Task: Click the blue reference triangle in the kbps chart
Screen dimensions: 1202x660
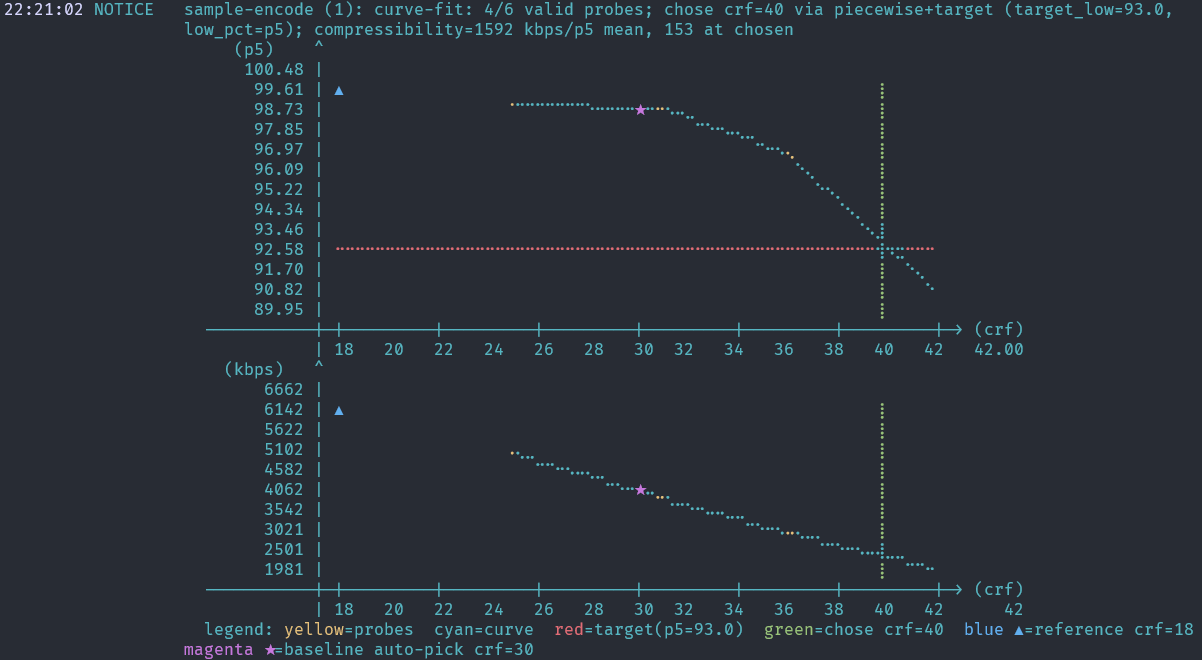Action: point(339,410)
